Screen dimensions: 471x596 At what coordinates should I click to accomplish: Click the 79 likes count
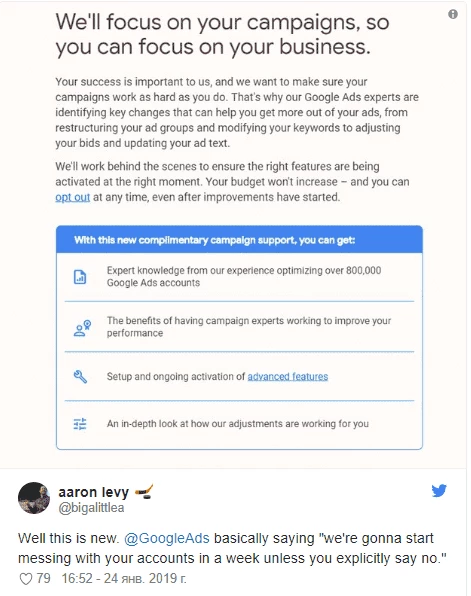click(x=43, y=579)
